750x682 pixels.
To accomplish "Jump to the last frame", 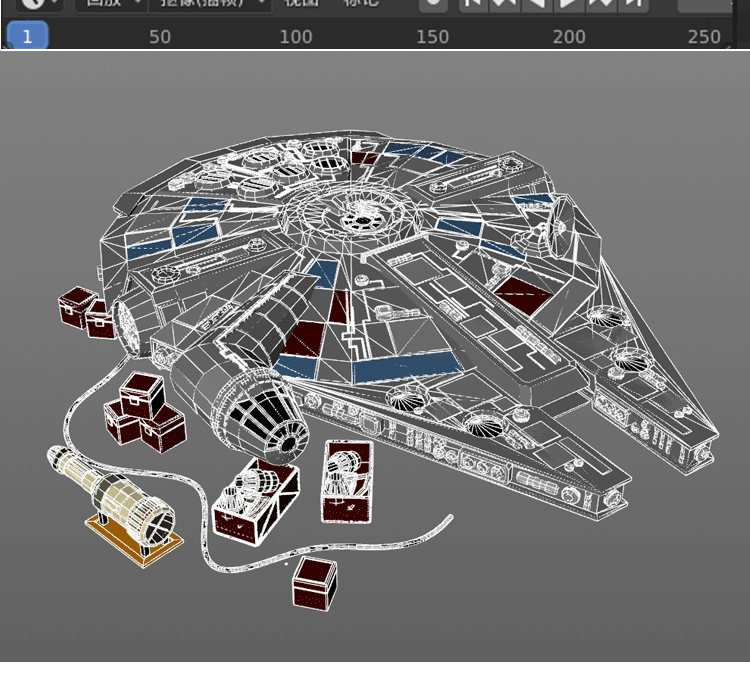I will pyautogui.click(x=633, y=4).
